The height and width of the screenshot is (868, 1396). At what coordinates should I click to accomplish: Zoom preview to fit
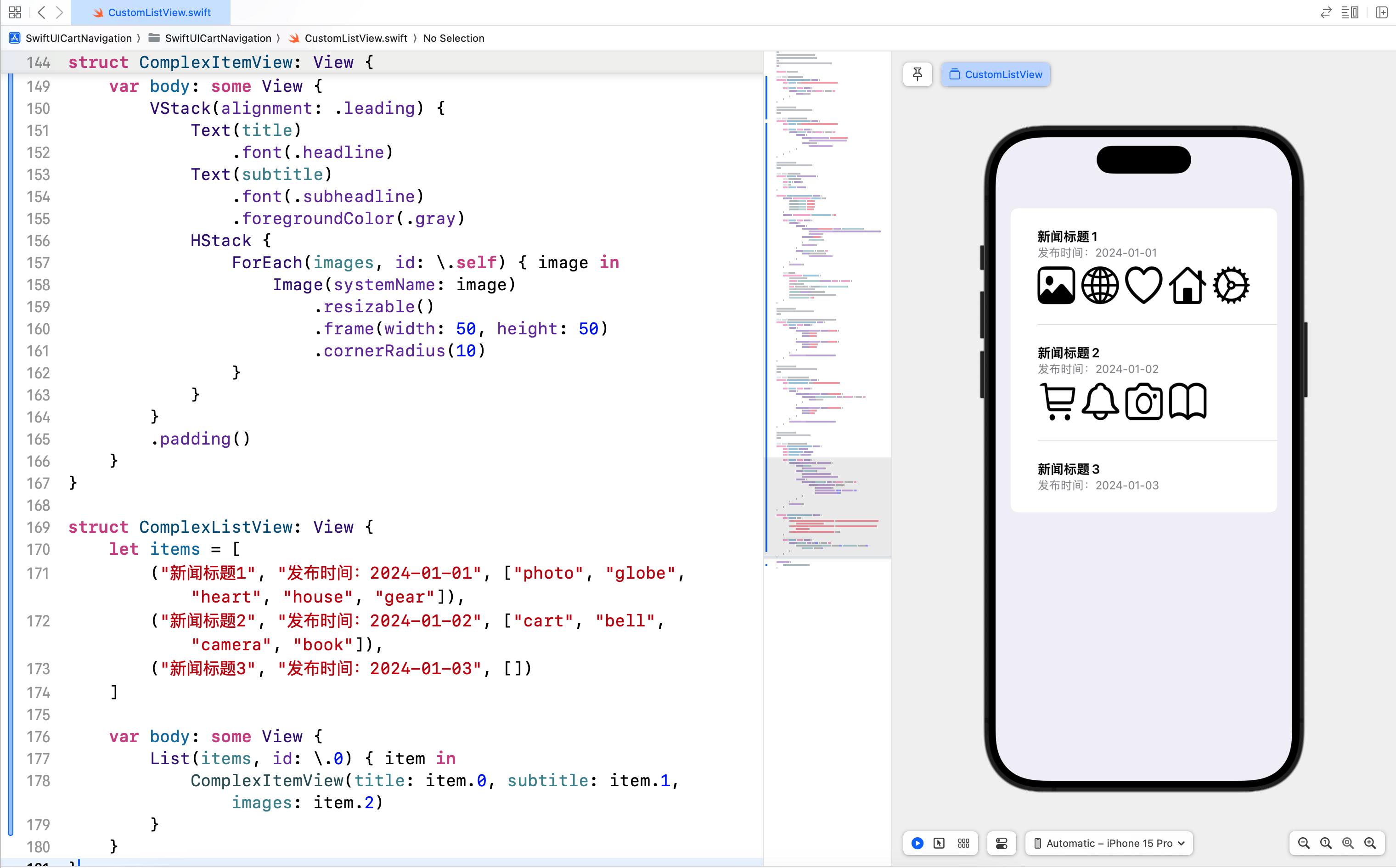[1348, 843]
